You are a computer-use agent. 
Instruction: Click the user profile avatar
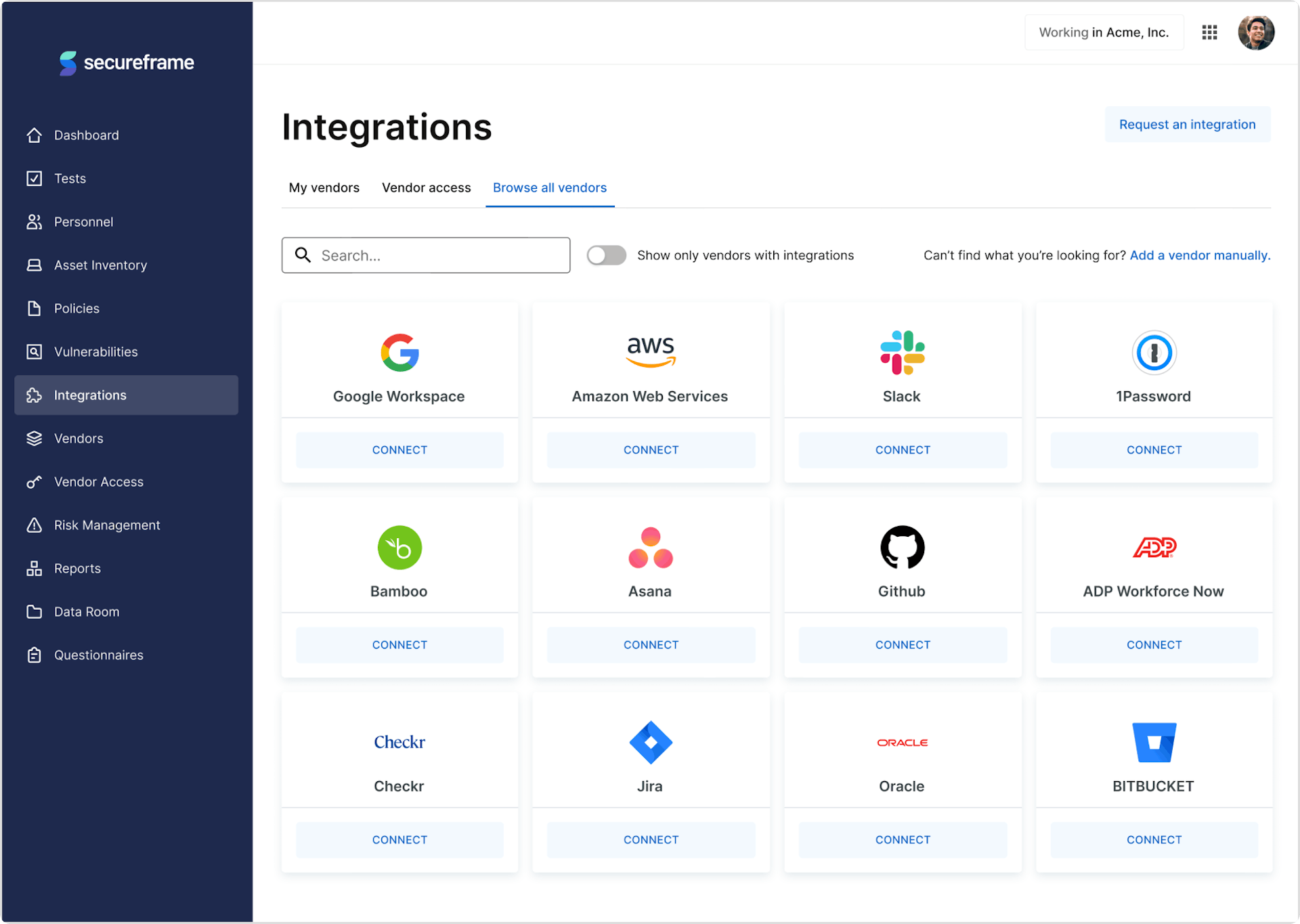tap(1256, 32)
